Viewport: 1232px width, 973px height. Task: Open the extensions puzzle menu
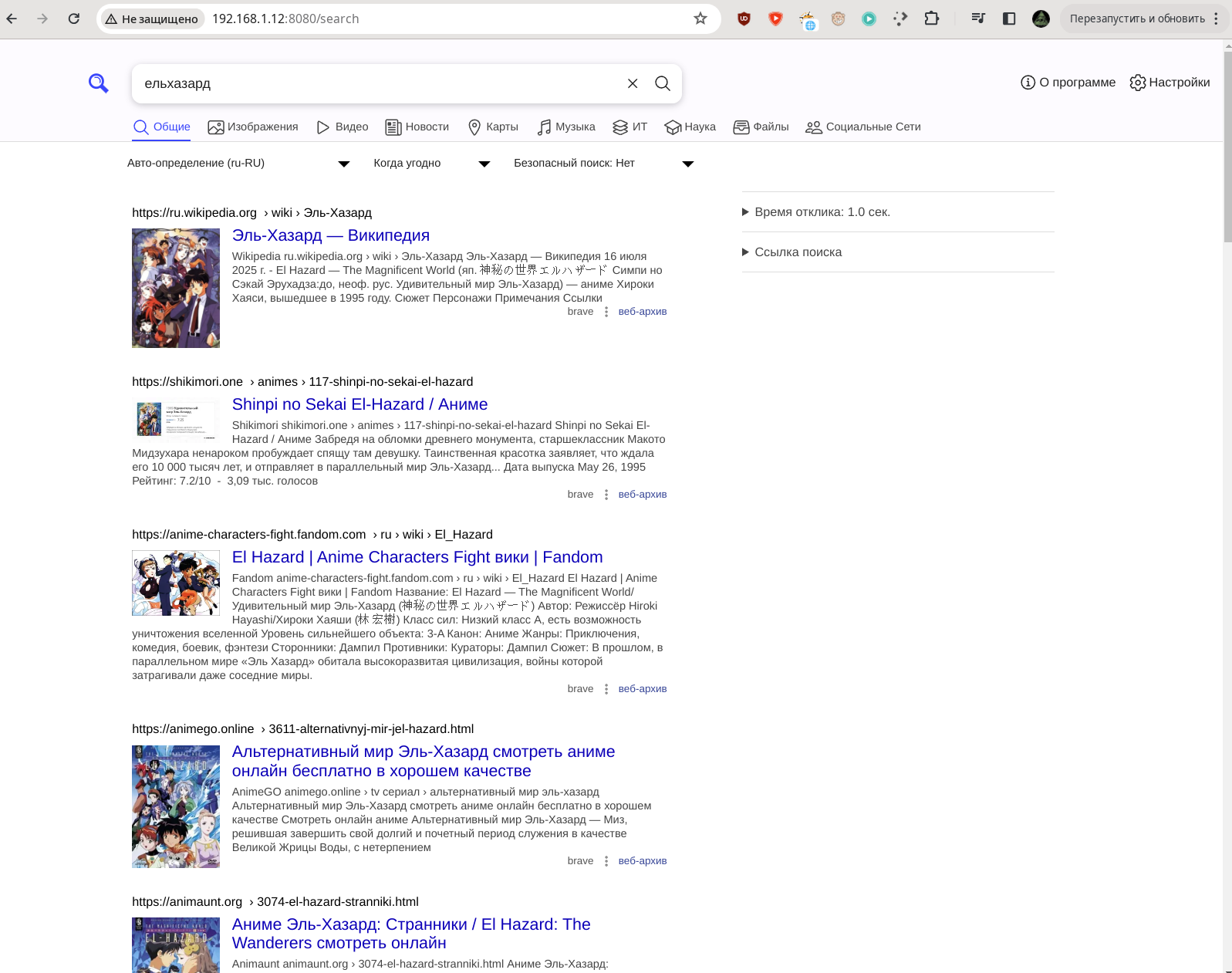[x=932, y=19]
